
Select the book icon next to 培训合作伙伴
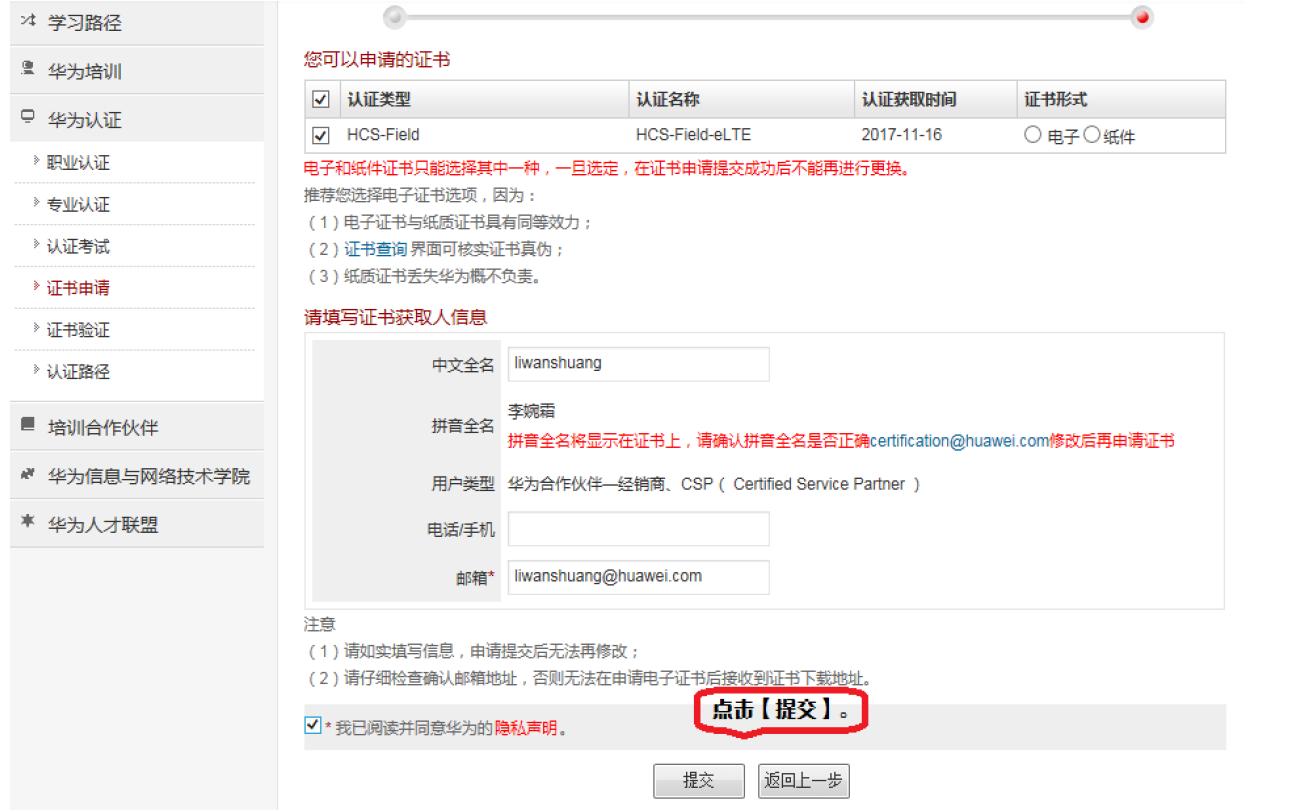pos(27,426)
